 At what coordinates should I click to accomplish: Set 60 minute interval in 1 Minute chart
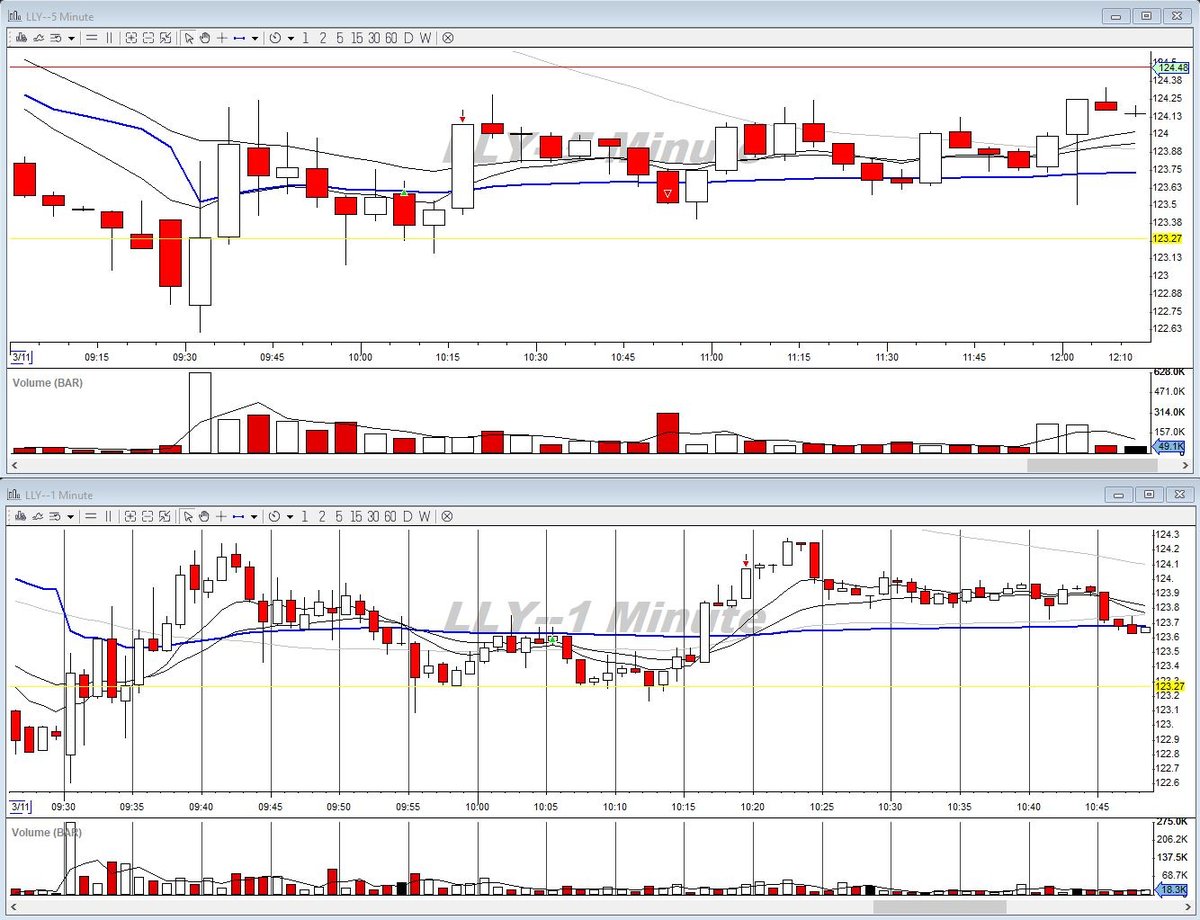coord(391,516)
